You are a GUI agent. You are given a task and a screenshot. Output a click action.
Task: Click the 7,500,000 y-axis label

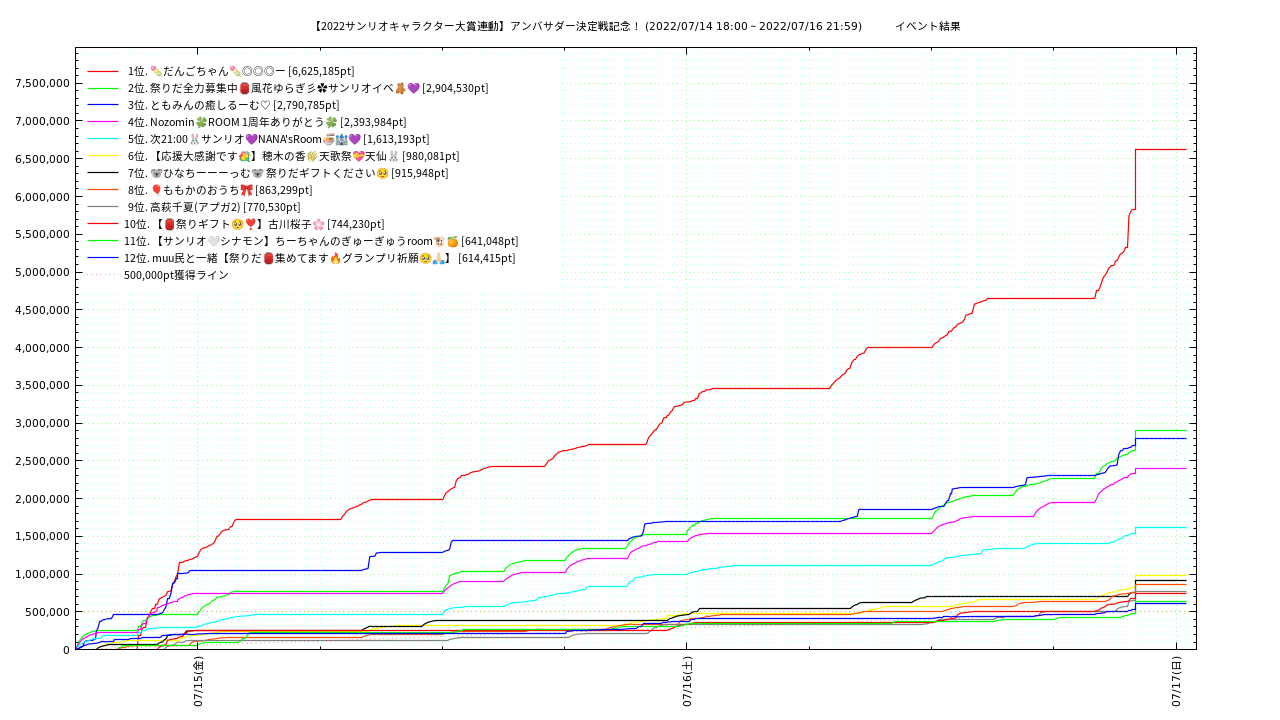click(x=42, y=84)
